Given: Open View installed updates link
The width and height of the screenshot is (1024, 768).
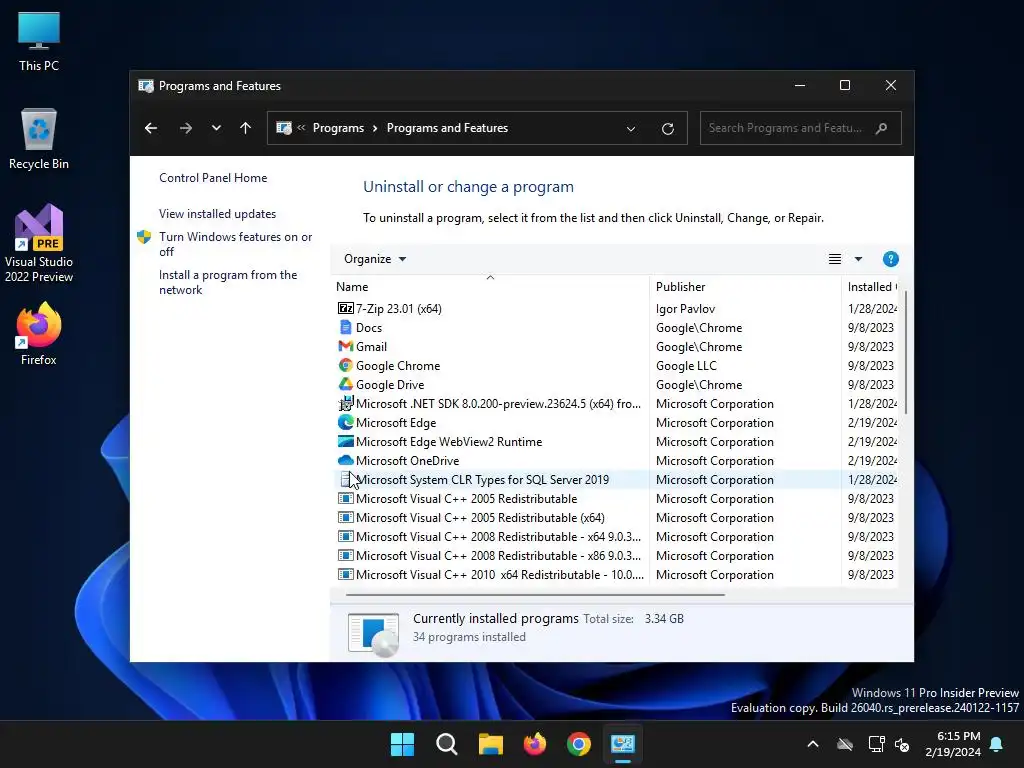Looking at the screenshot, I should (x=217, y=214).
